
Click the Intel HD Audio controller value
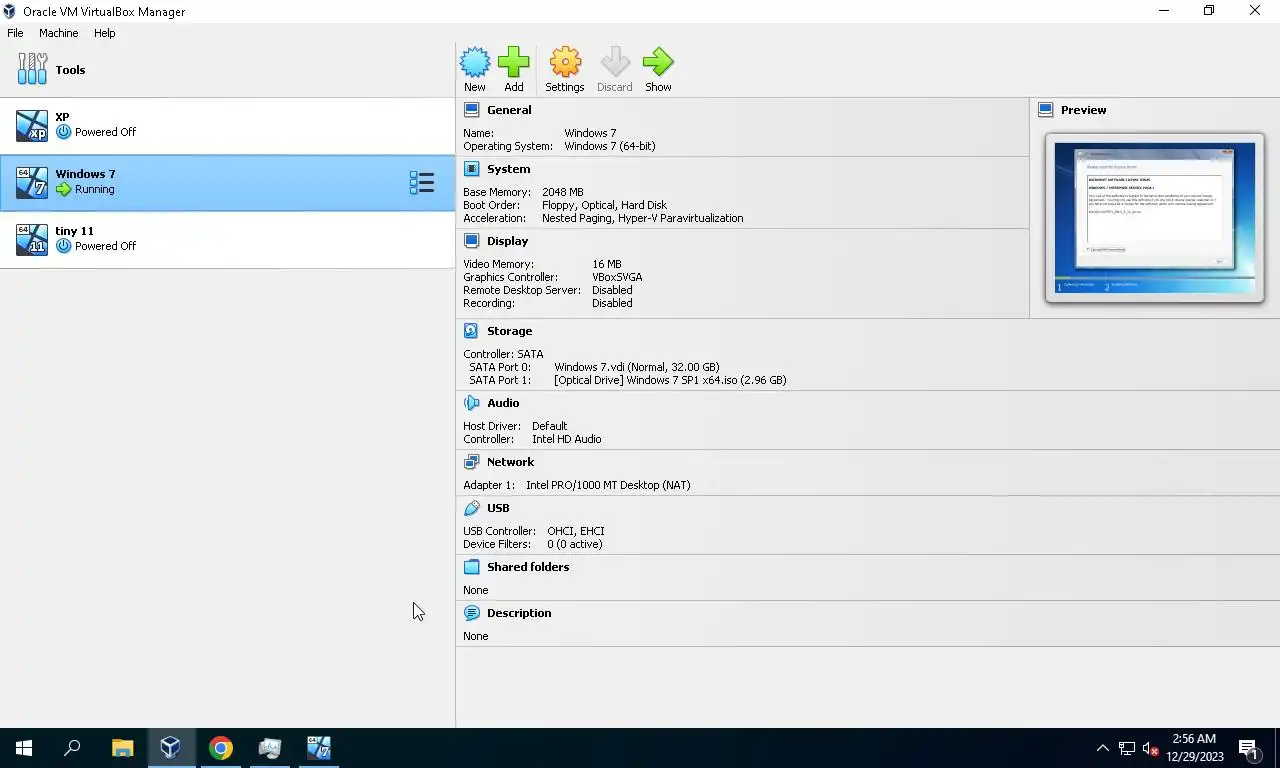(567, 439)
